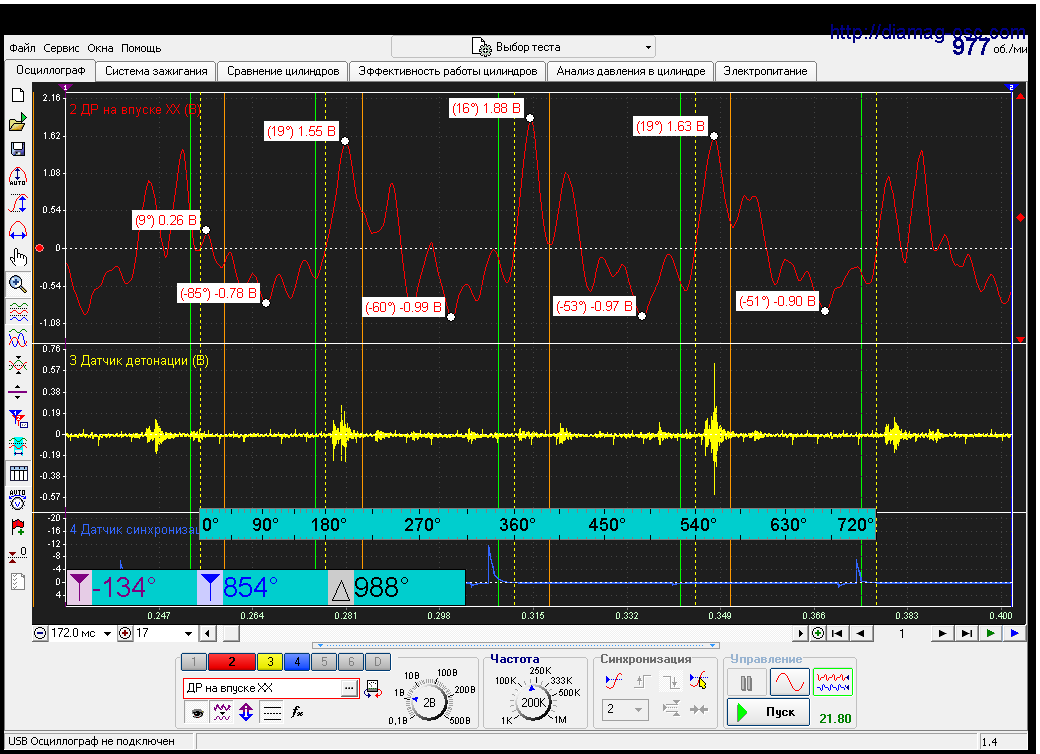This screenshot has height=754, width=1040.
Task: Select rising edge step sync icon
Action: click(x=642, y=681)
